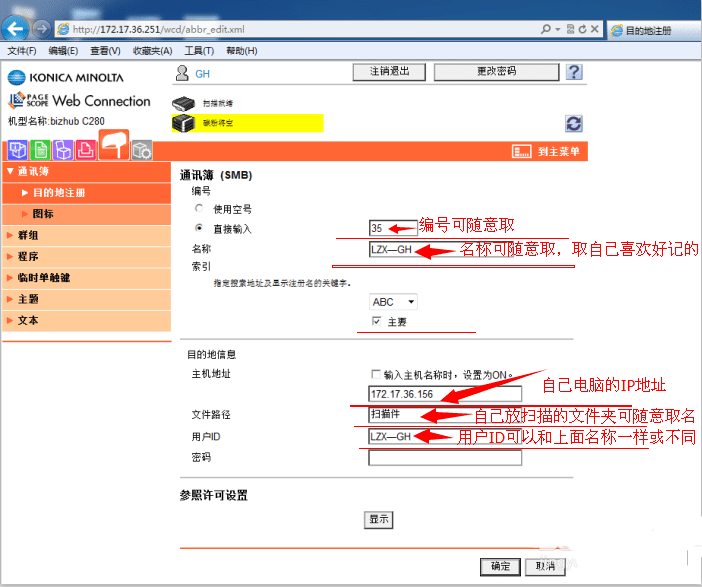Viewport: 702px width, 587px height.
Task: Open help with the question mark icon
Action: click(x=574, y=72)
